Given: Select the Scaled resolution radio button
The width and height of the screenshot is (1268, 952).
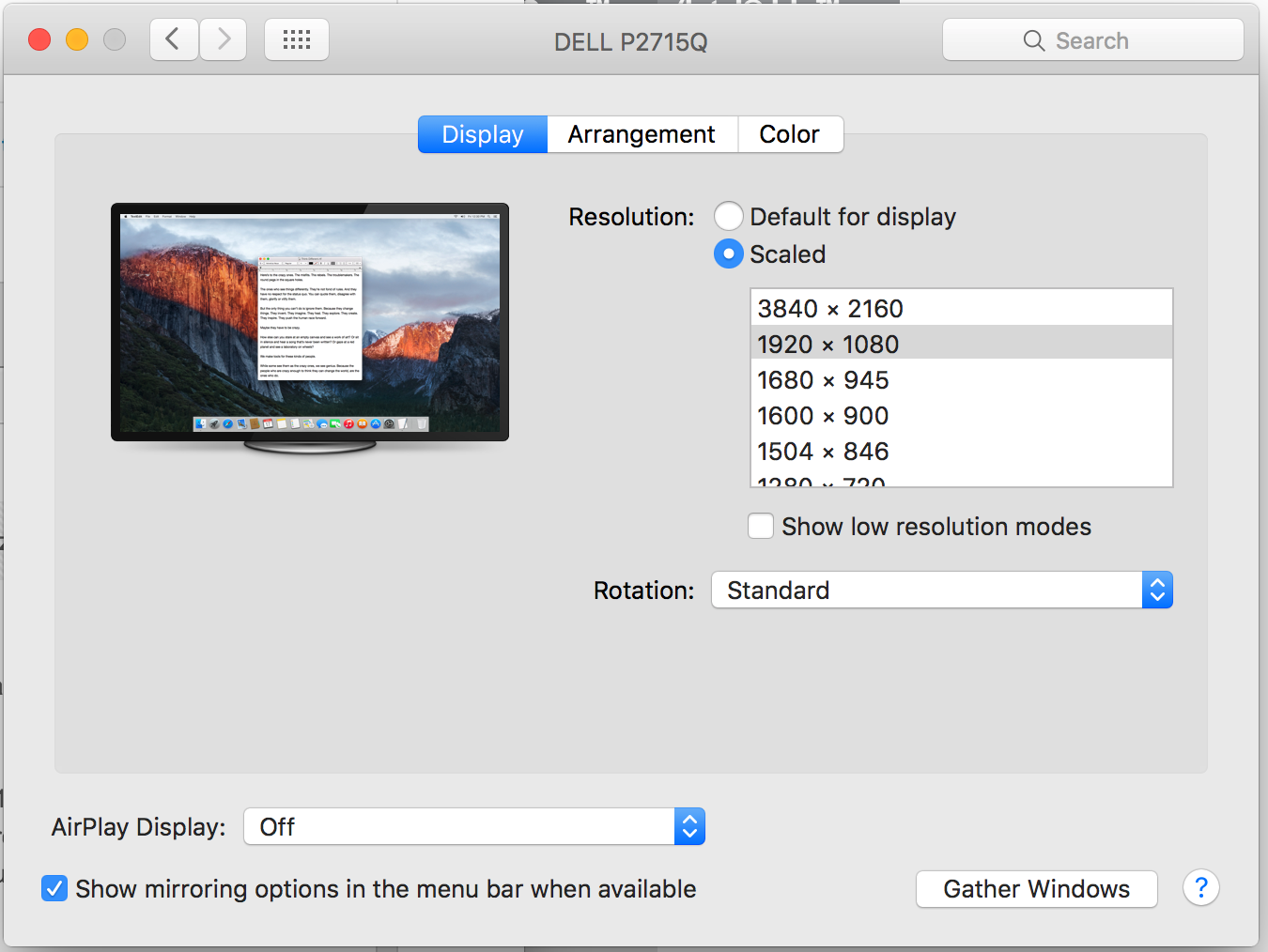Looking at the screenshot, I should click(729, 254).
